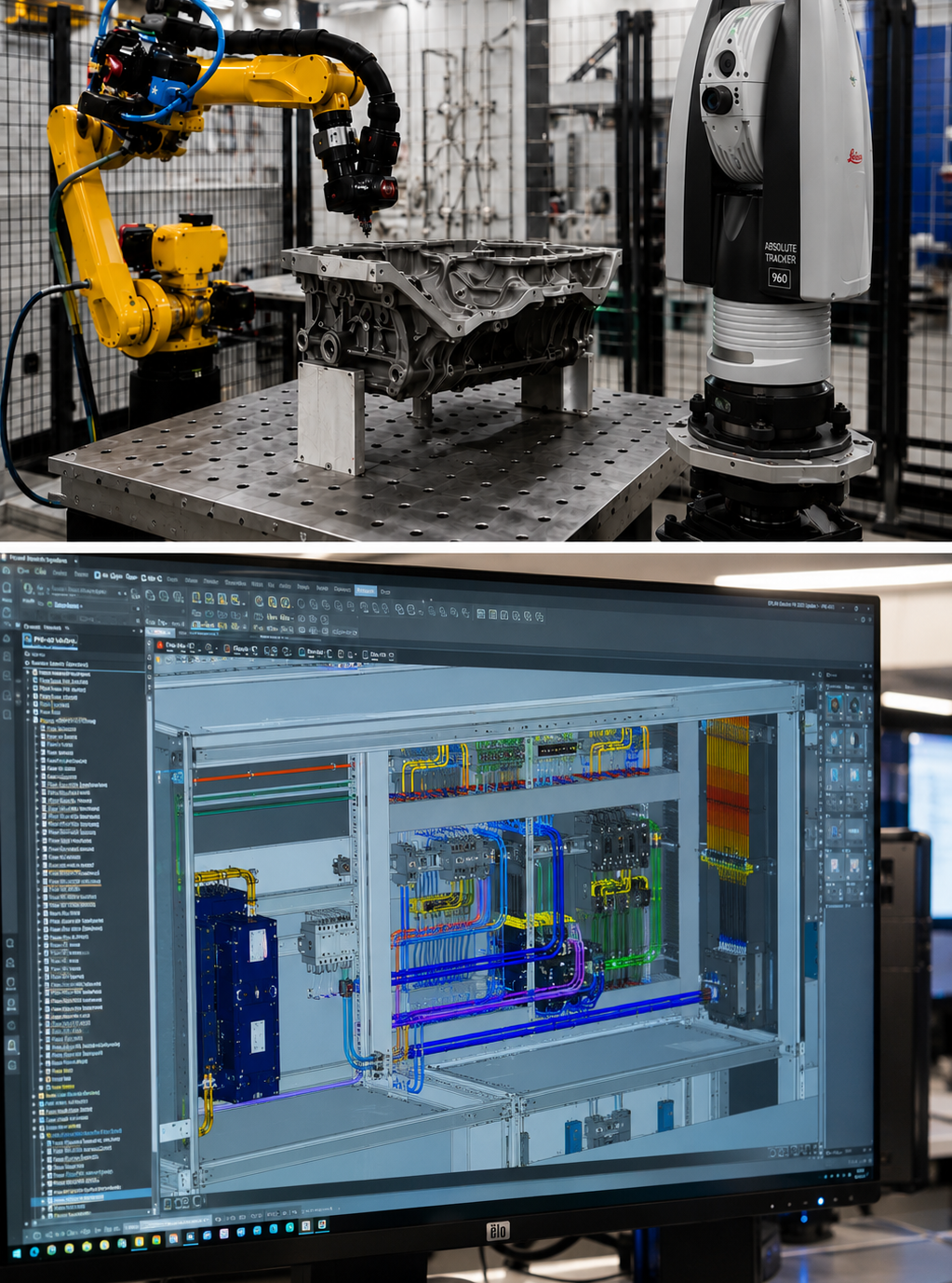Select the highlighted row at the tree's bottom

click(x=92, y=1196)
